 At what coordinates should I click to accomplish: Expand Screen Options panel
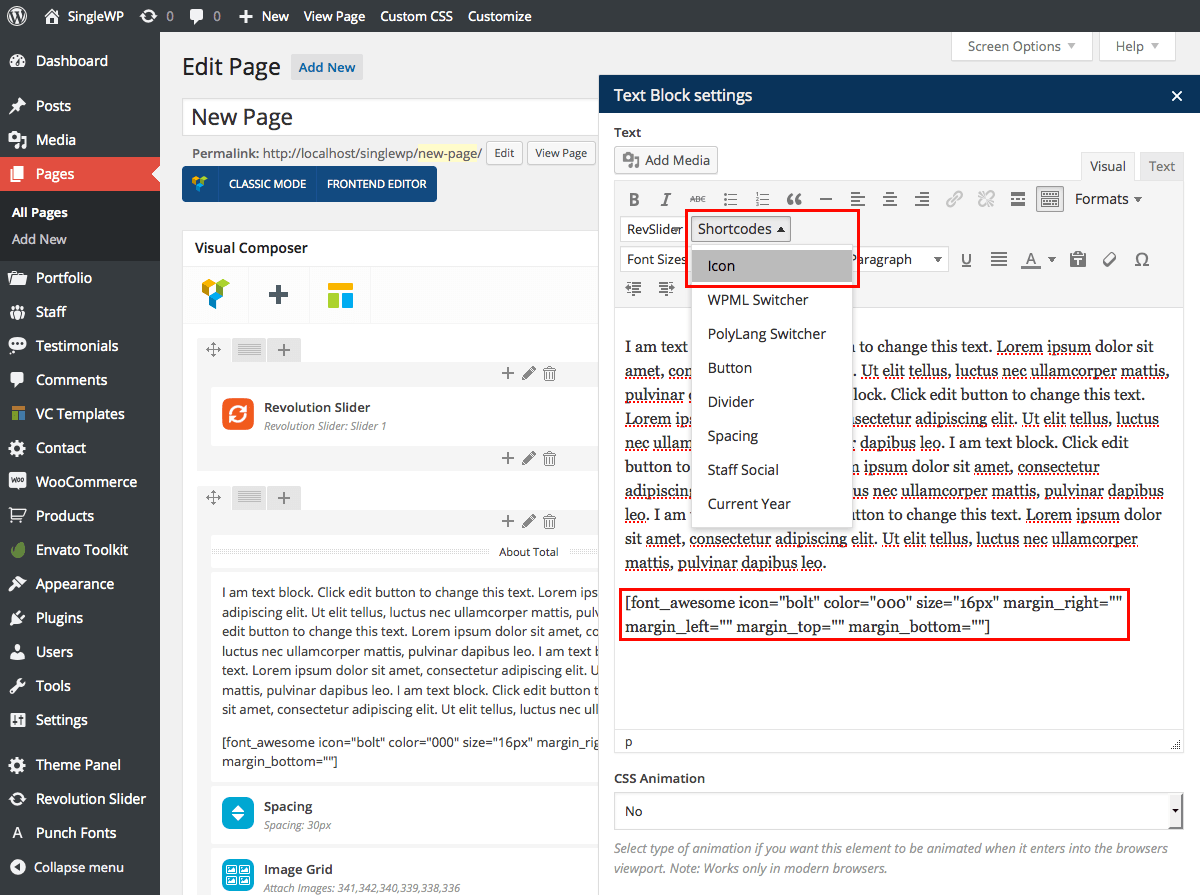[x=1021, y=46]
